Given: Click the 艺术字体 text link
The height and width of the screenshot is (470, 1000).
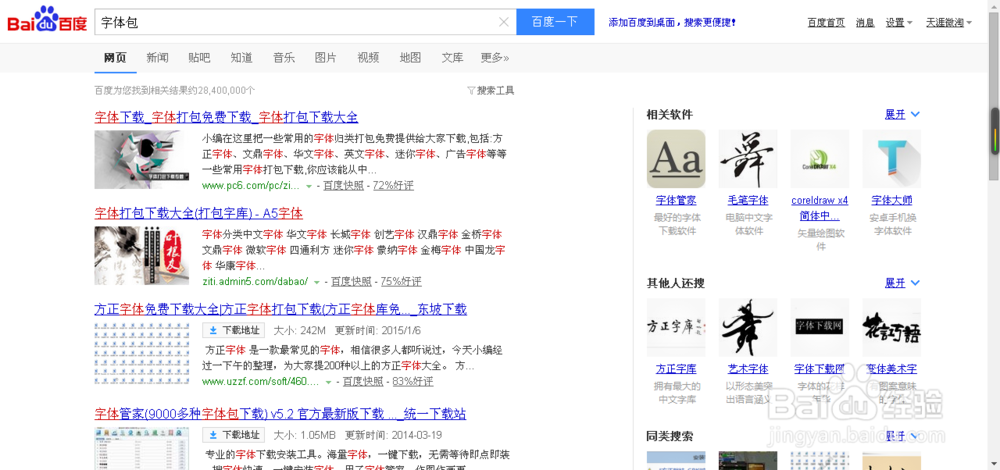Looking at the screenshot, I should [x=748, y=369].
